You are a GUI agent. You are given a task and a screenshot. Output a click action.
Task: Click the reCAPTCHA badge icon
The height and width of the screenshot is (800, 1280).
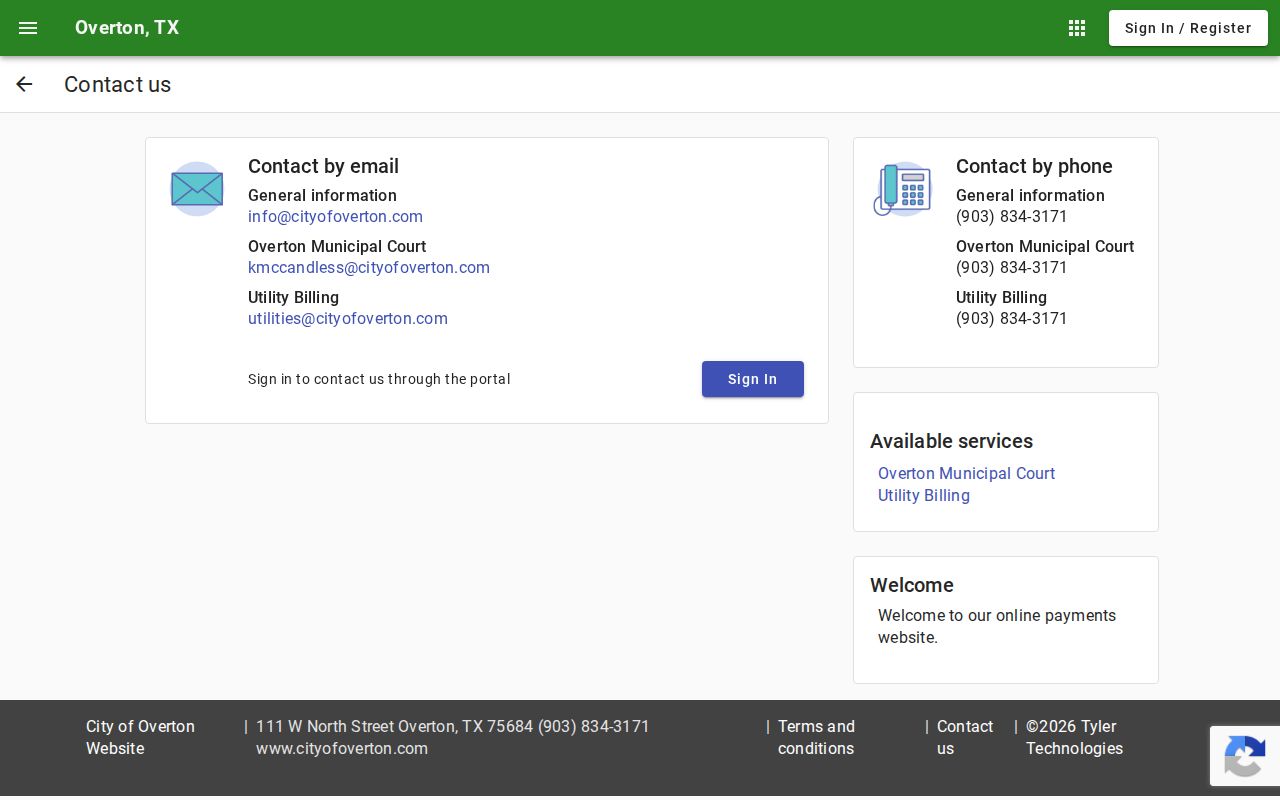tap(1245, 756)
